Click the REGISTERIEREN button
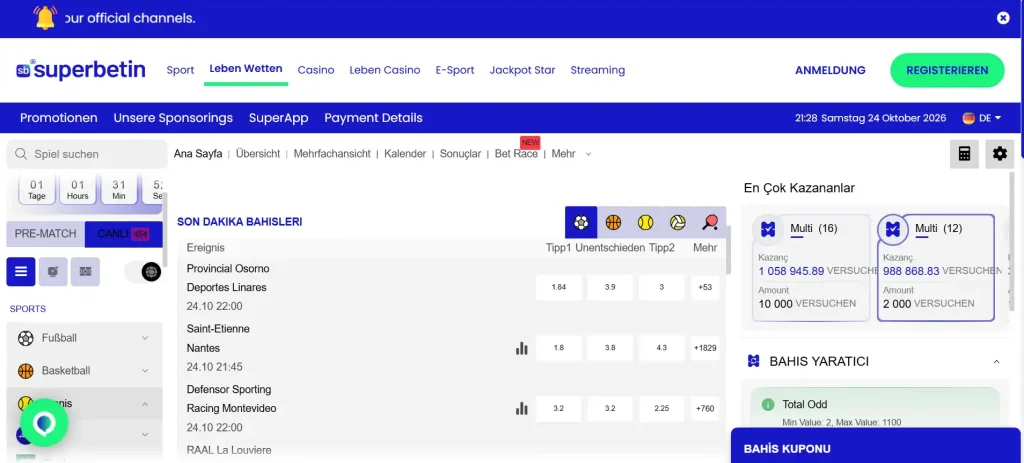 tap(947, 71)
